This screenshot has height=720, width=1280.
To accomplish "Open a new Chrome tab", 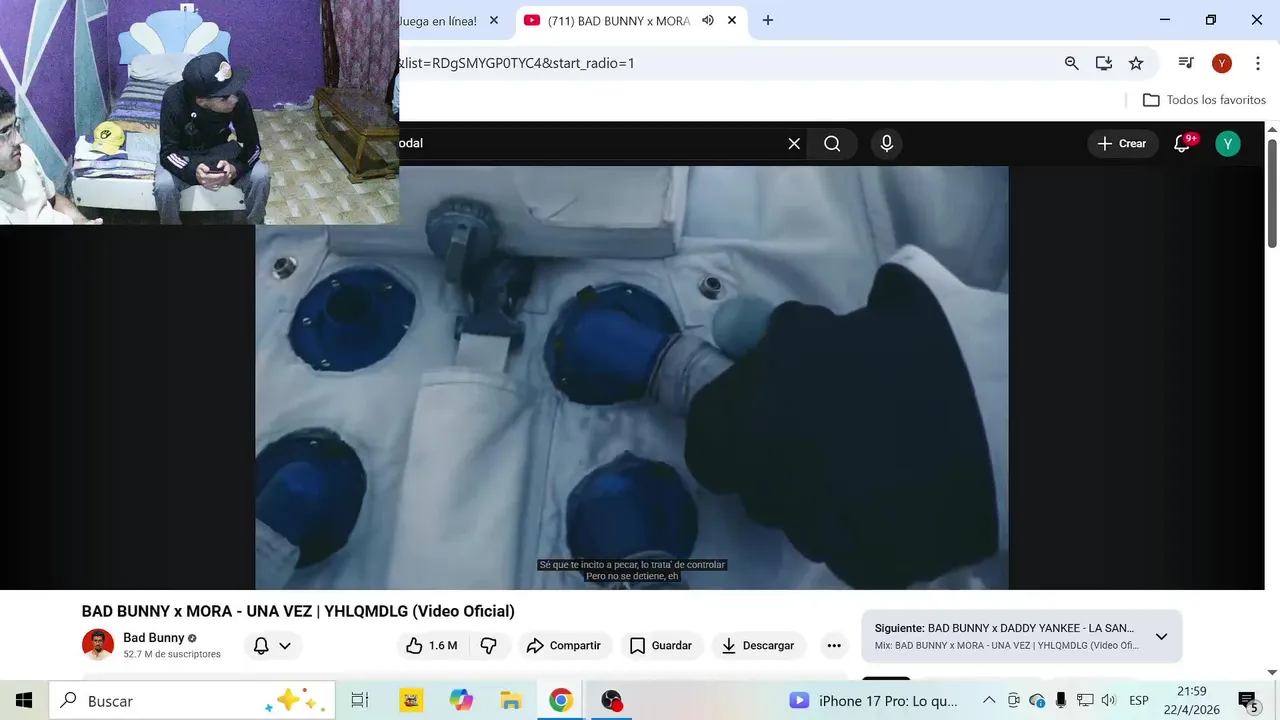I will point(768,20).
